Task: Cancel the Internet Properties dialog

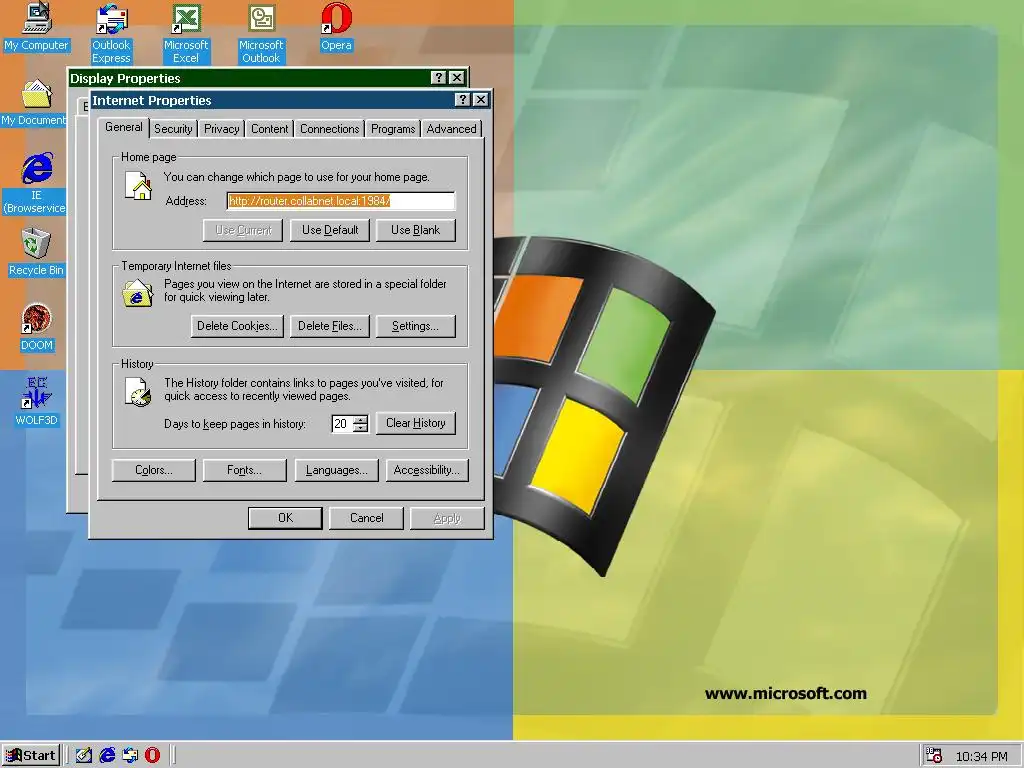Action: click(x=366, y=518)
